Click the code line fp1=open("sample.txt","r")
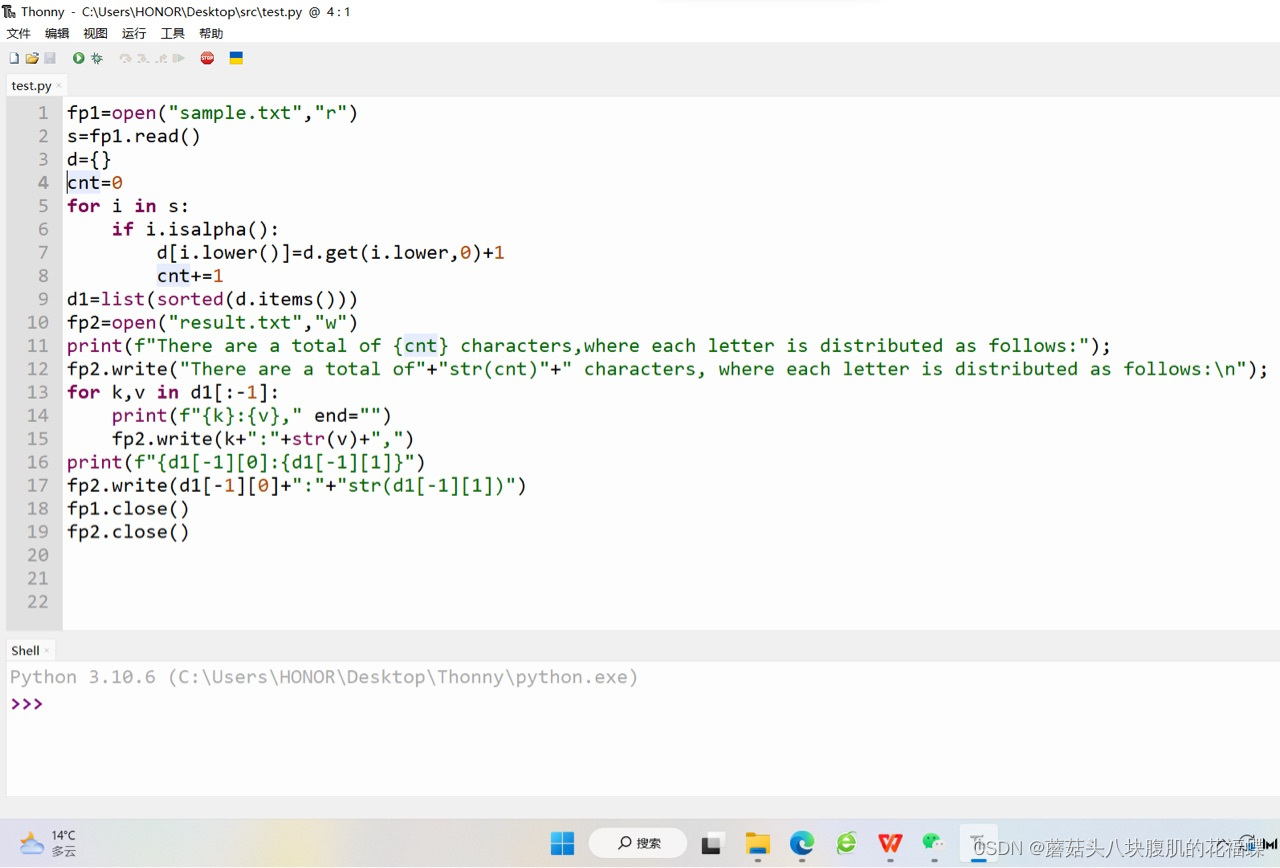Viewport: 1280px width, 868px height. click(212, 113)
